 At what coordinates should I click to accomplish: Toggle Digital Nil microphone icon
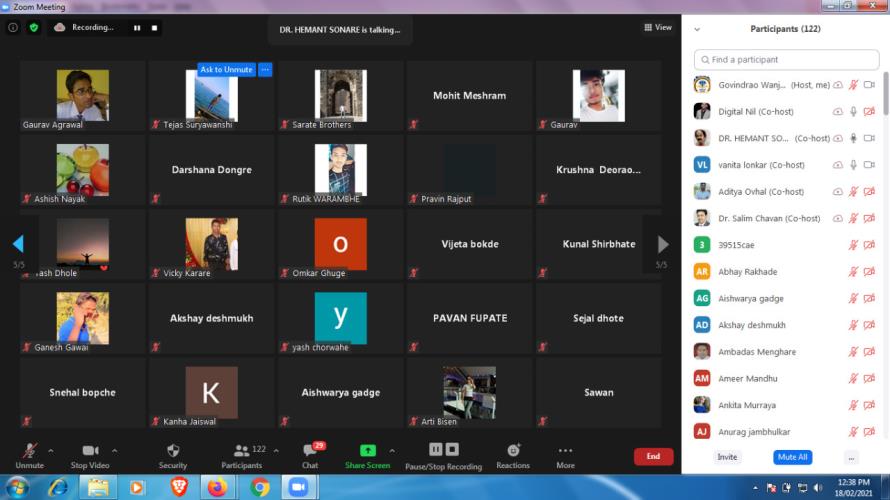pyautogui.click(x=853, y=112)
